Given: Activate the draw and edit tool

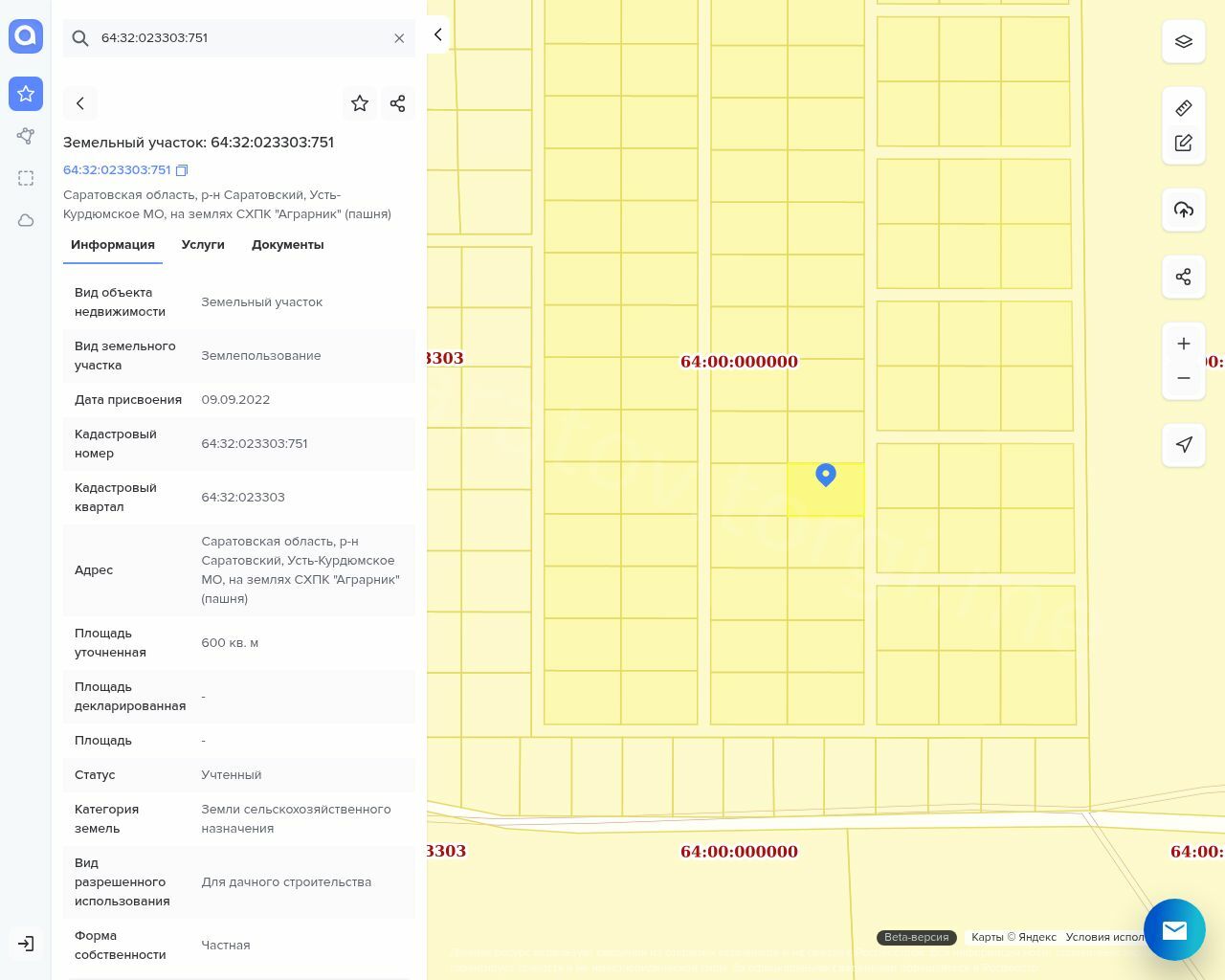Looking at the screenshot, I should (x=1184, y=143).
